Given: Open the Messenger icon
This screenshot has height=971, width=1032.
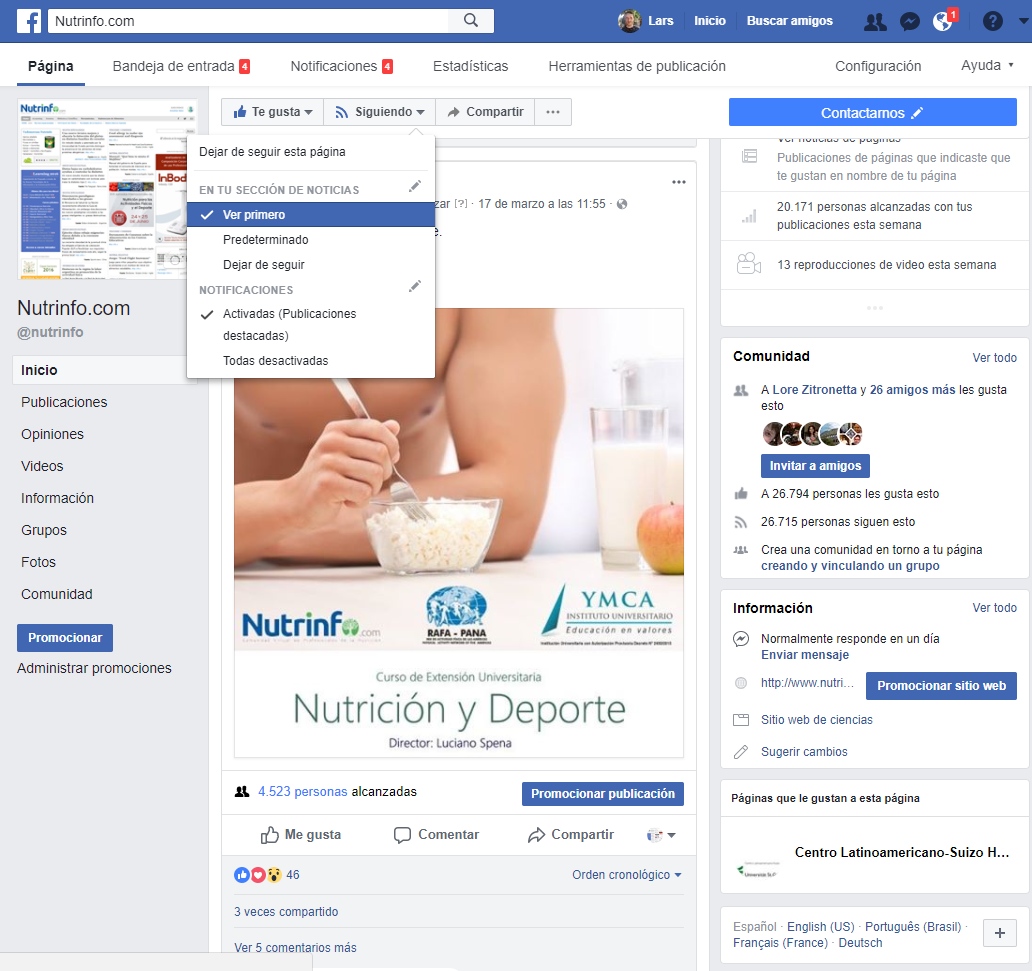Looking at the screenshot, I should pyautogui.click(x=909, y=20).
